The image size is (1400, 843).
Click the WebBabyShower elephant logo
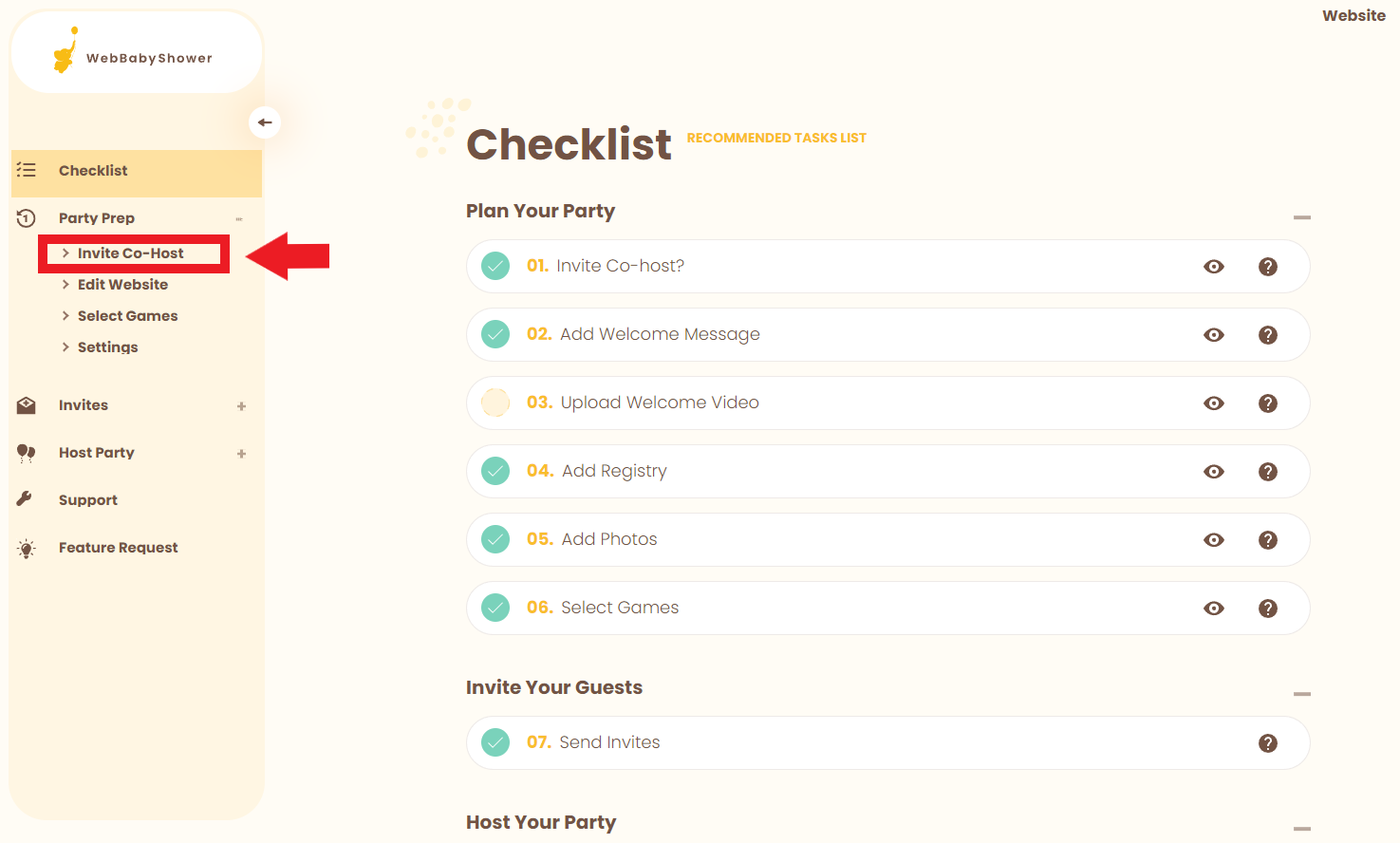pos(65,51)
